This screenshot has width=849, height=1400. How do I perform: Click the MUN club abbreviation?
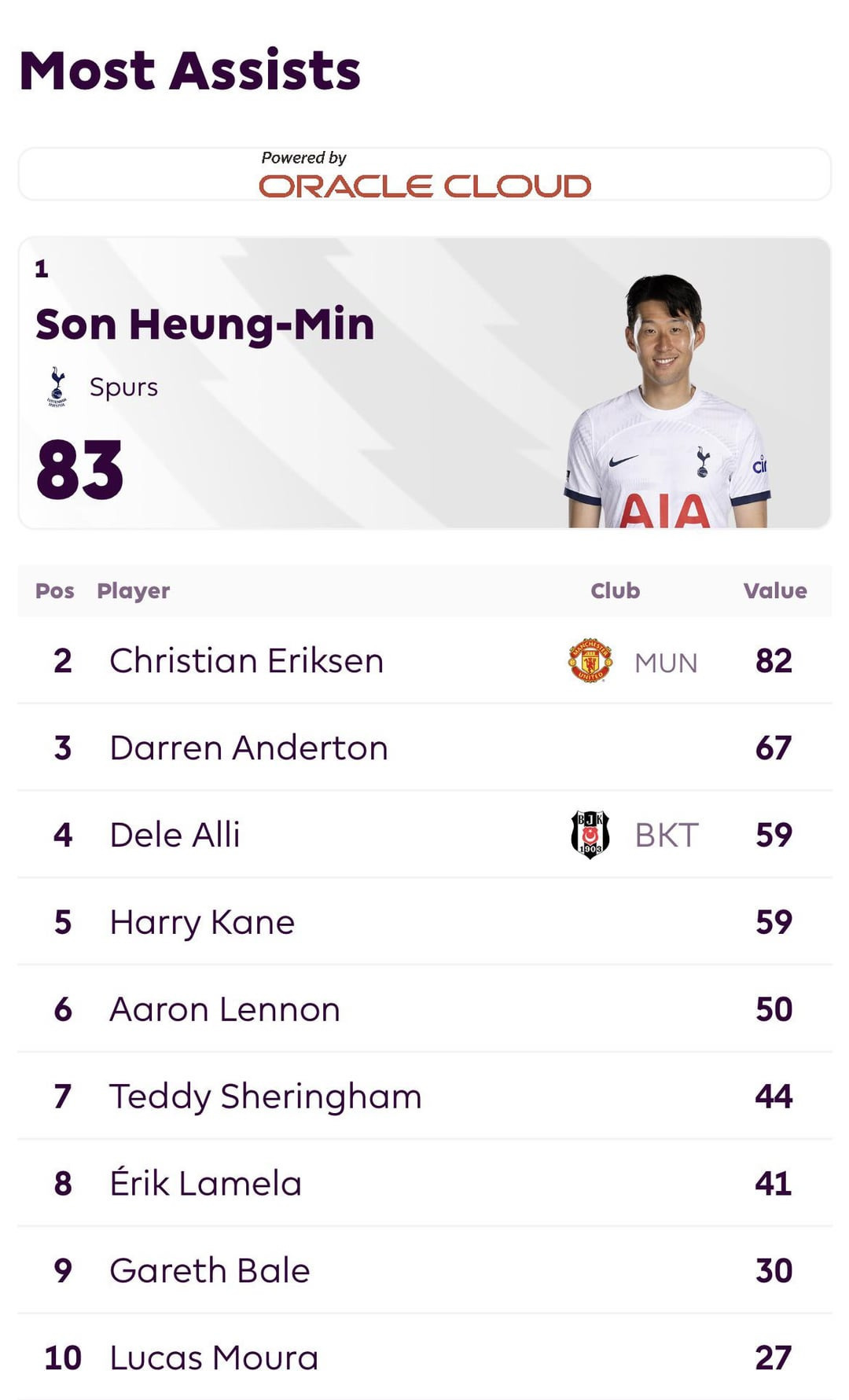click(666, 663)
